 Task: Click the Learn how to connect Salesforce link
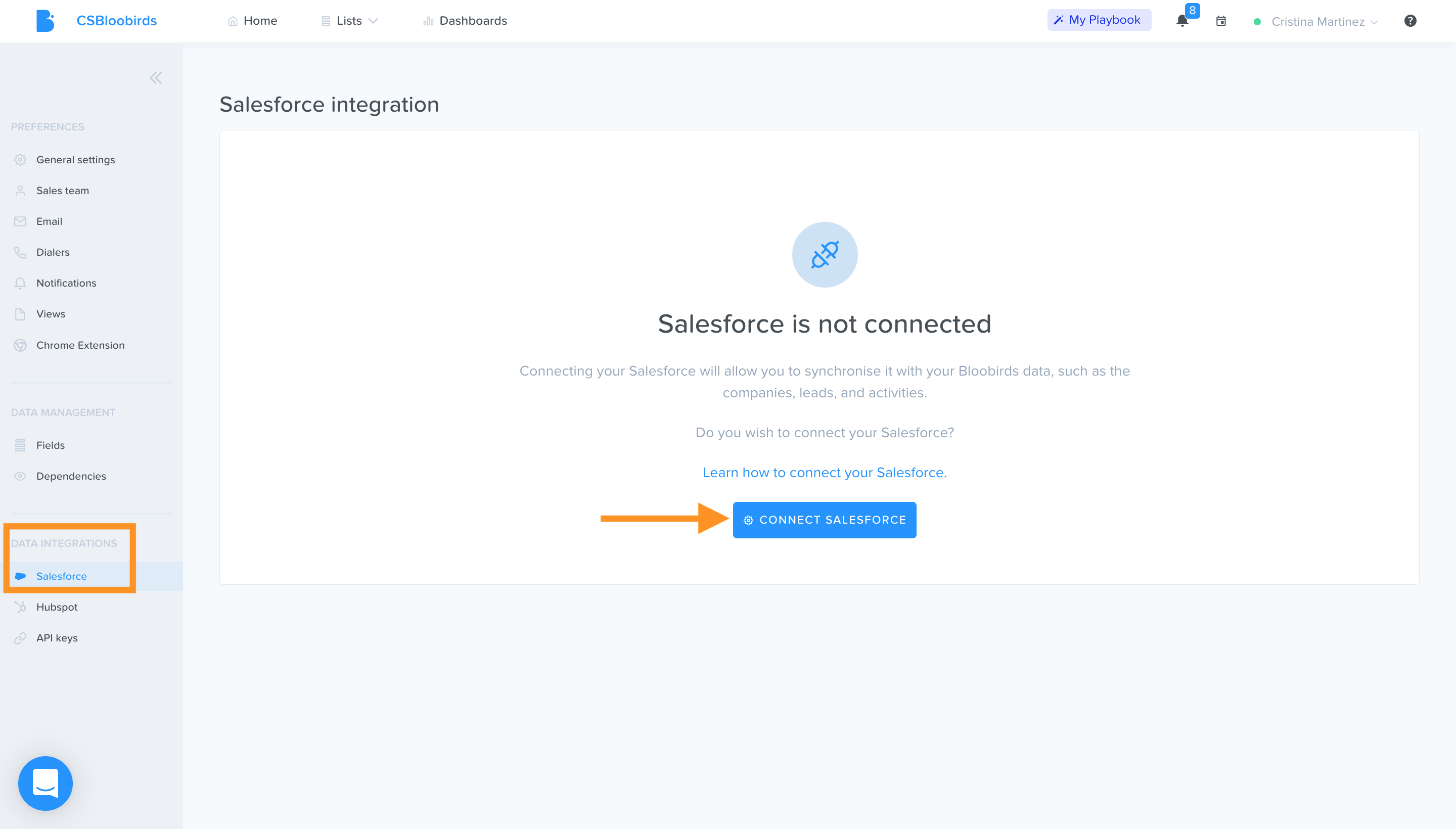(x=824, y=471)
